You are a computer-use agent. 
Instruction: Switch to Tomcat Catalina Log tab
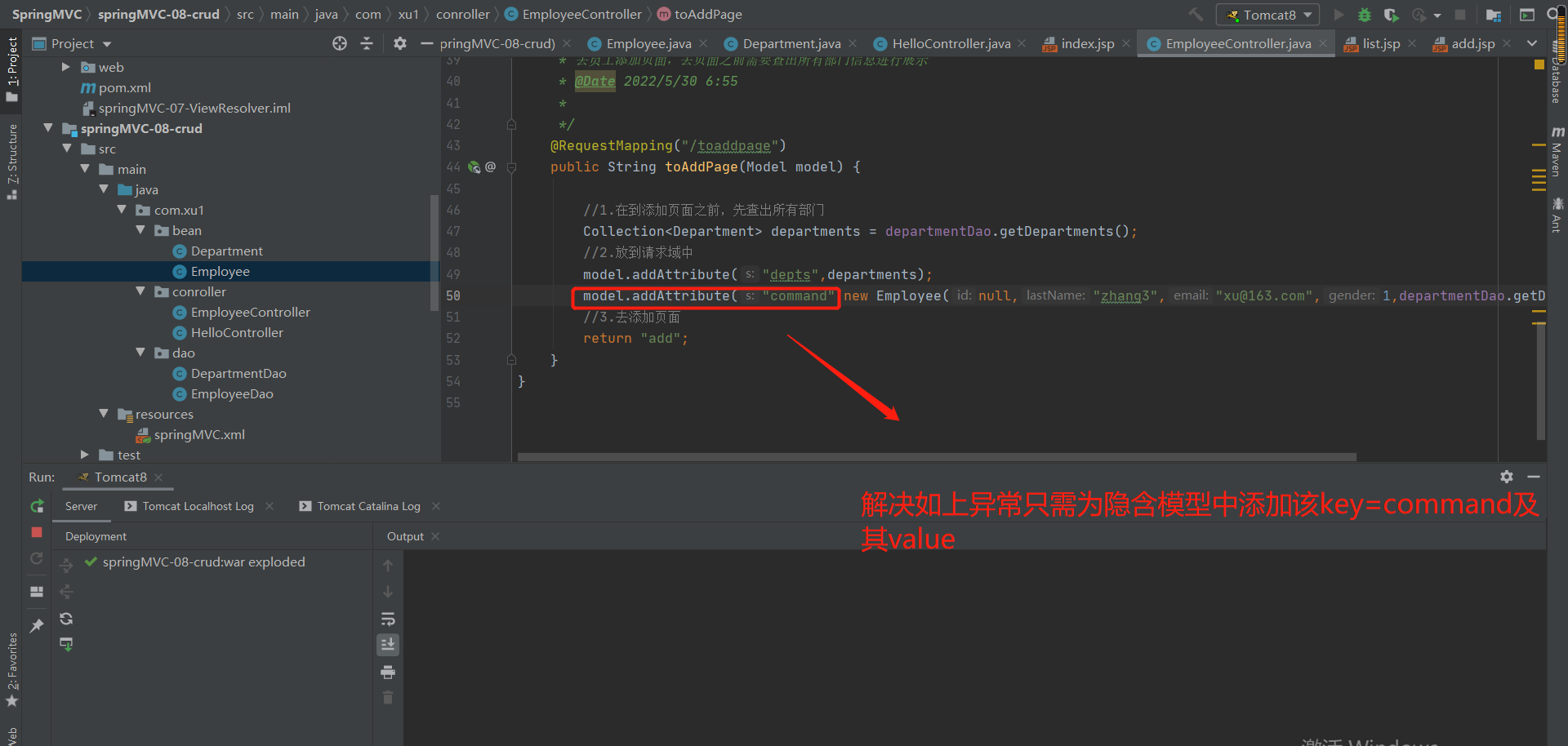368,506
